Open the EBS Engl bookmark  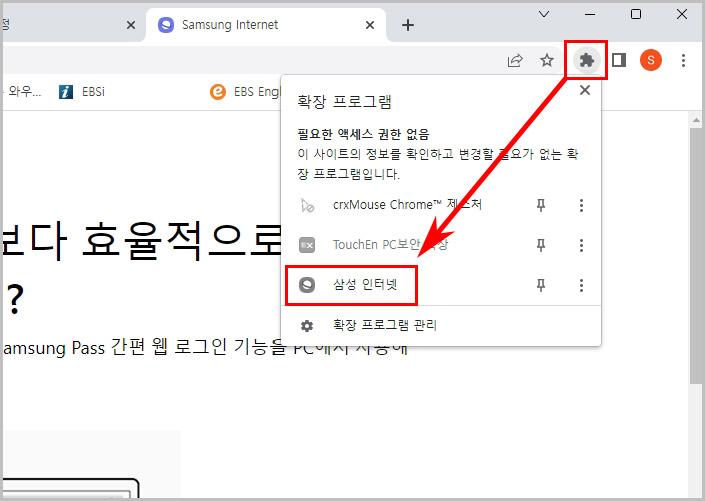[x=245, y=92]
